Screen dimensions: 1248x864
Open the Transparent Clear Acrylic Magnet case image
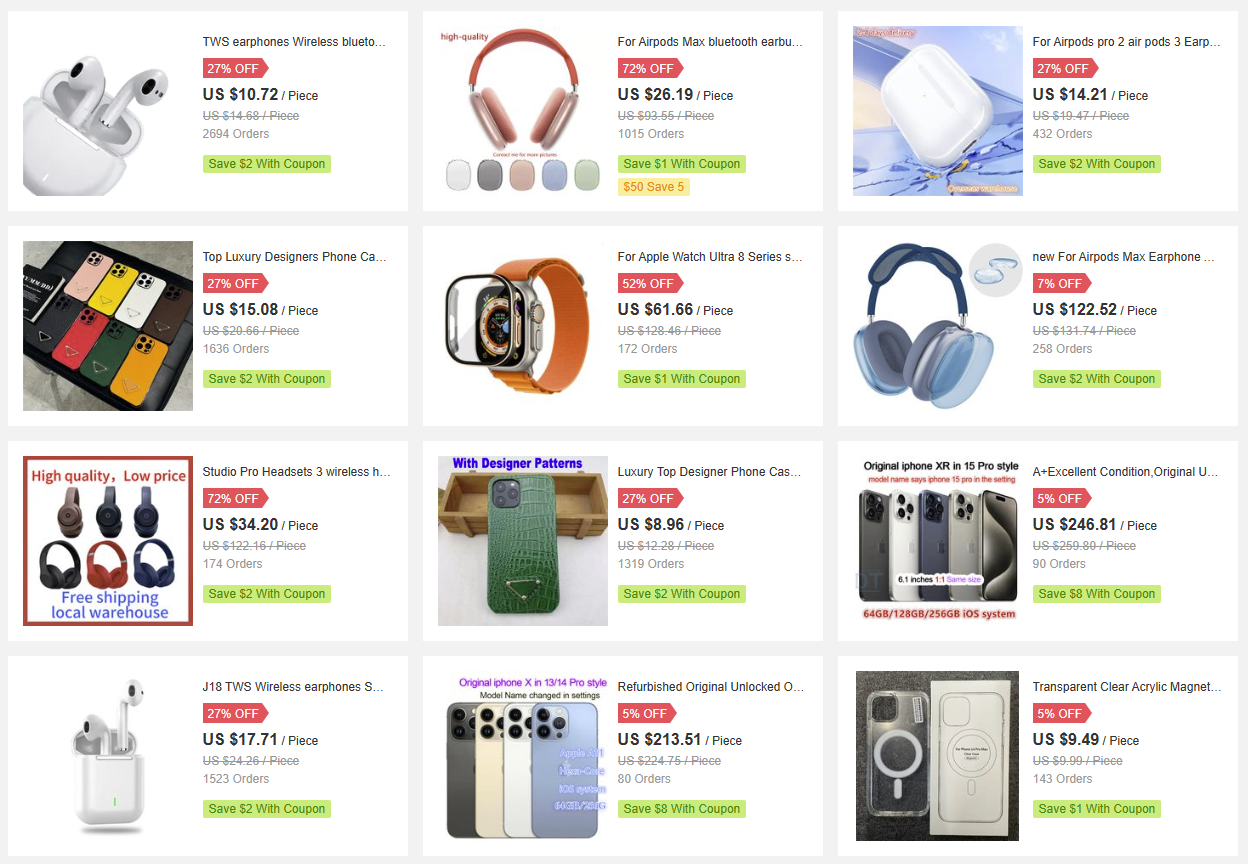click(938, 756)
